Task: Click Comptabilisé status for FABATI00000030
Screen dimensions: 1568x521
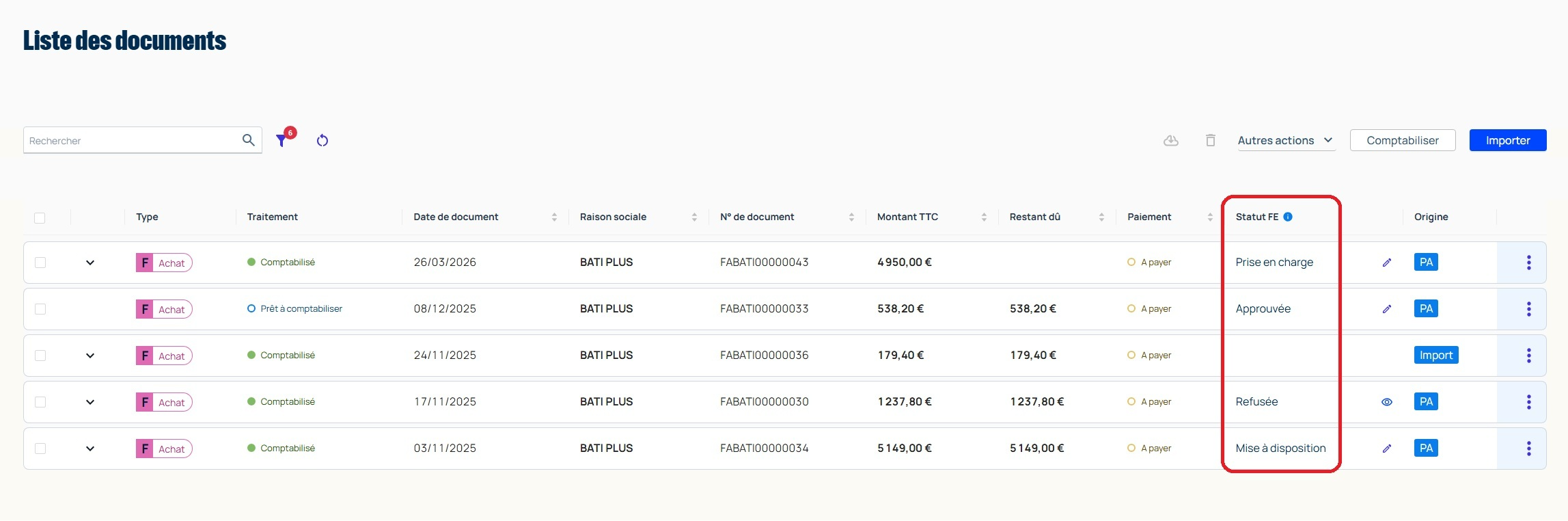Action: (x=281, y=402)
